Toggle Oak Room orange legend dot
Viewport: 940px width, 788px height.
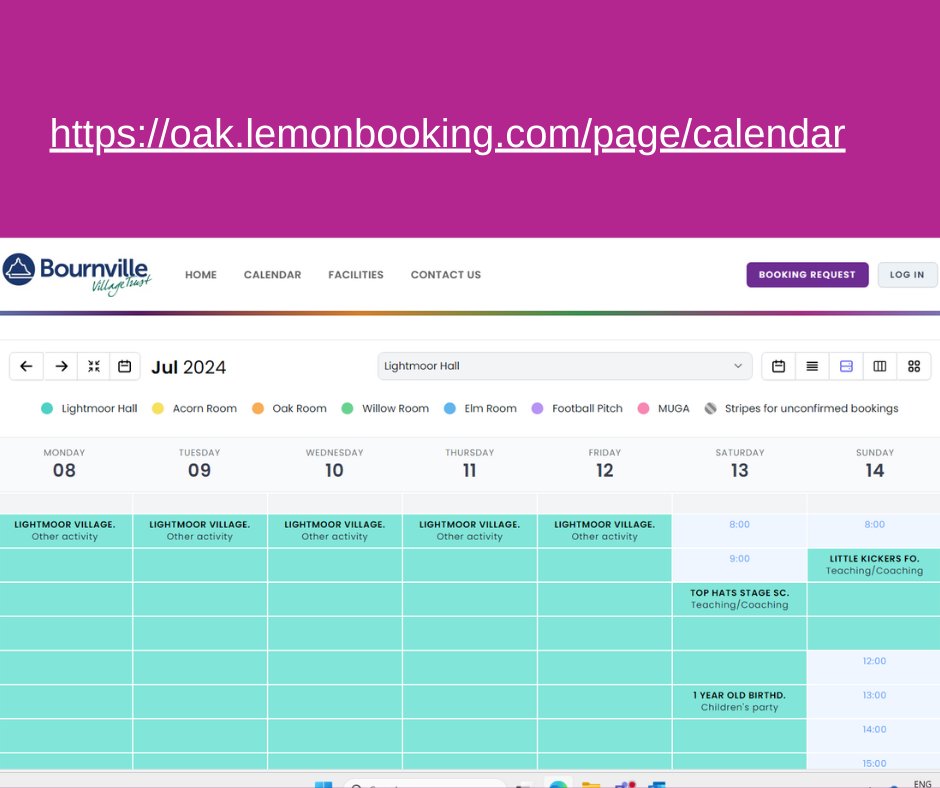pyautogui.click(x=258, y=408)
